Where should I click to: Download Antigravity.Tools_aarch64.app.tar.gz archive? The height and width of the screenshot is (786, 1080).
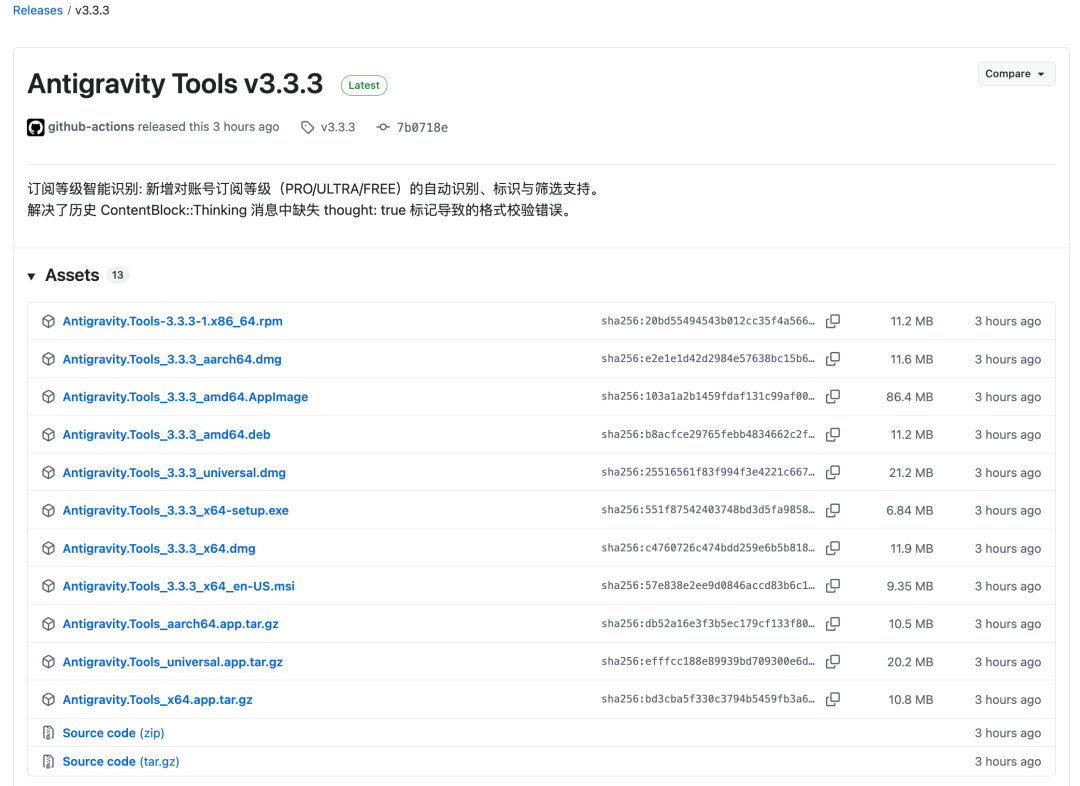coord(170,624)
